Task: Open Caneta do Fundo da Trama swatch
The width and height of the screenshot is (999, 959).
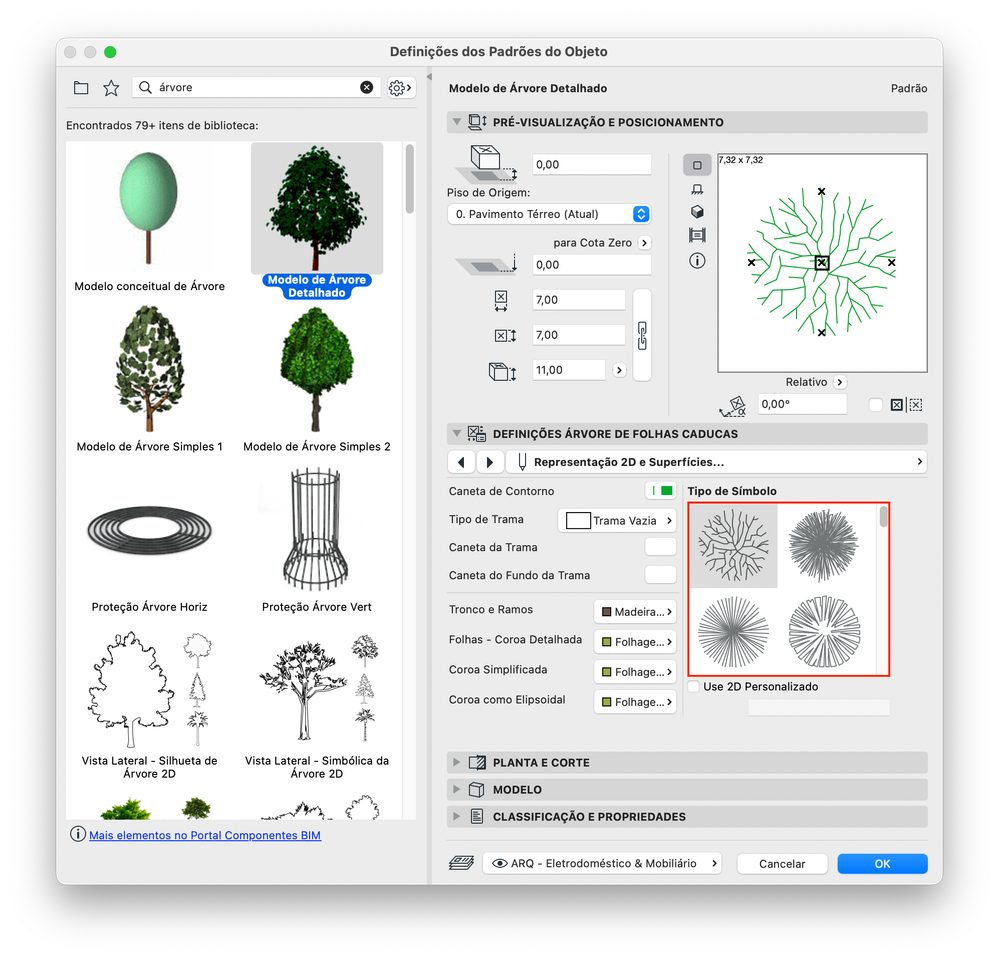Action: pos(661,575)
